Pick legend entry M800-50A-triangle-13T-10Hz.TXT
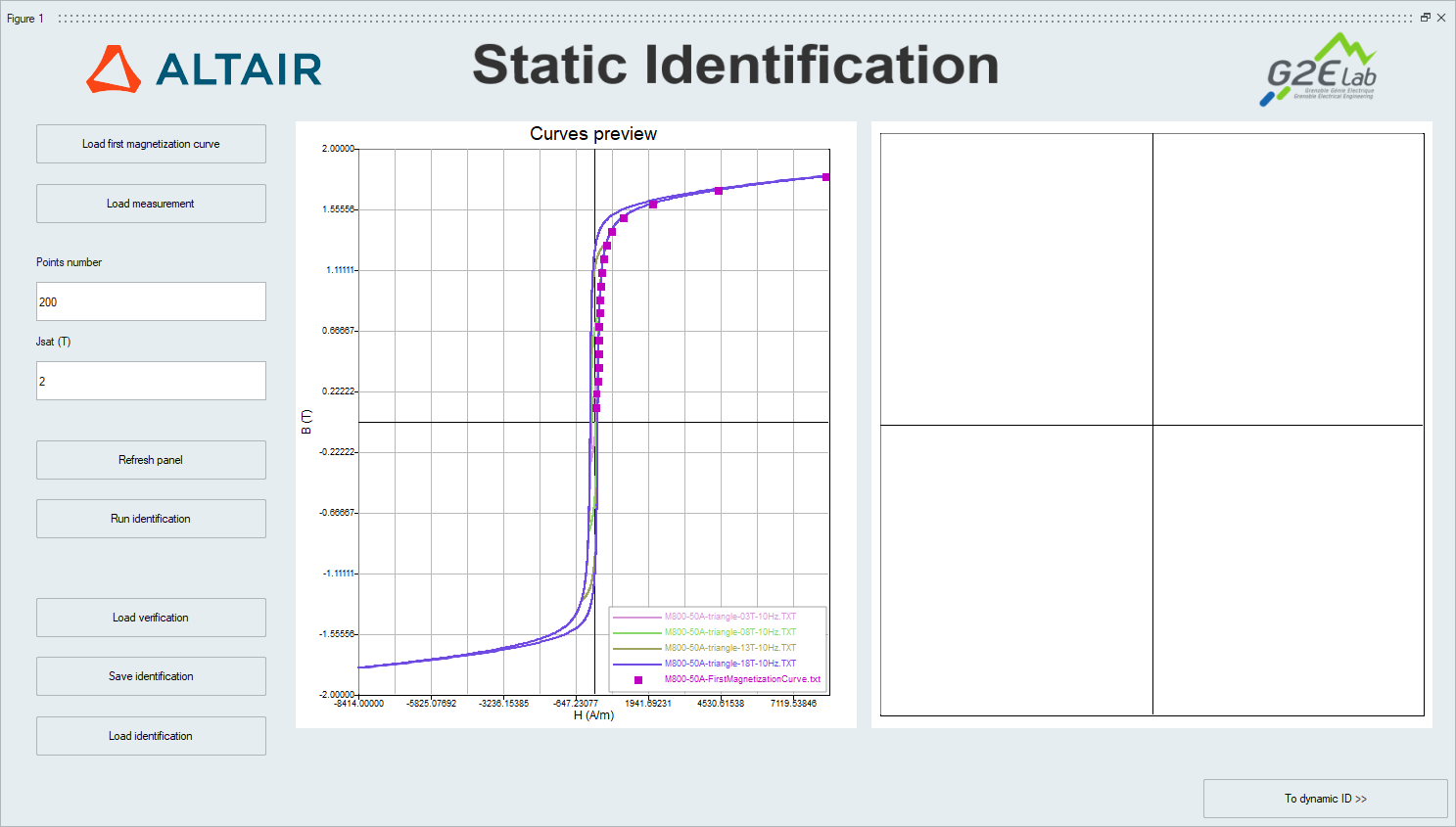 click(729, 648)
